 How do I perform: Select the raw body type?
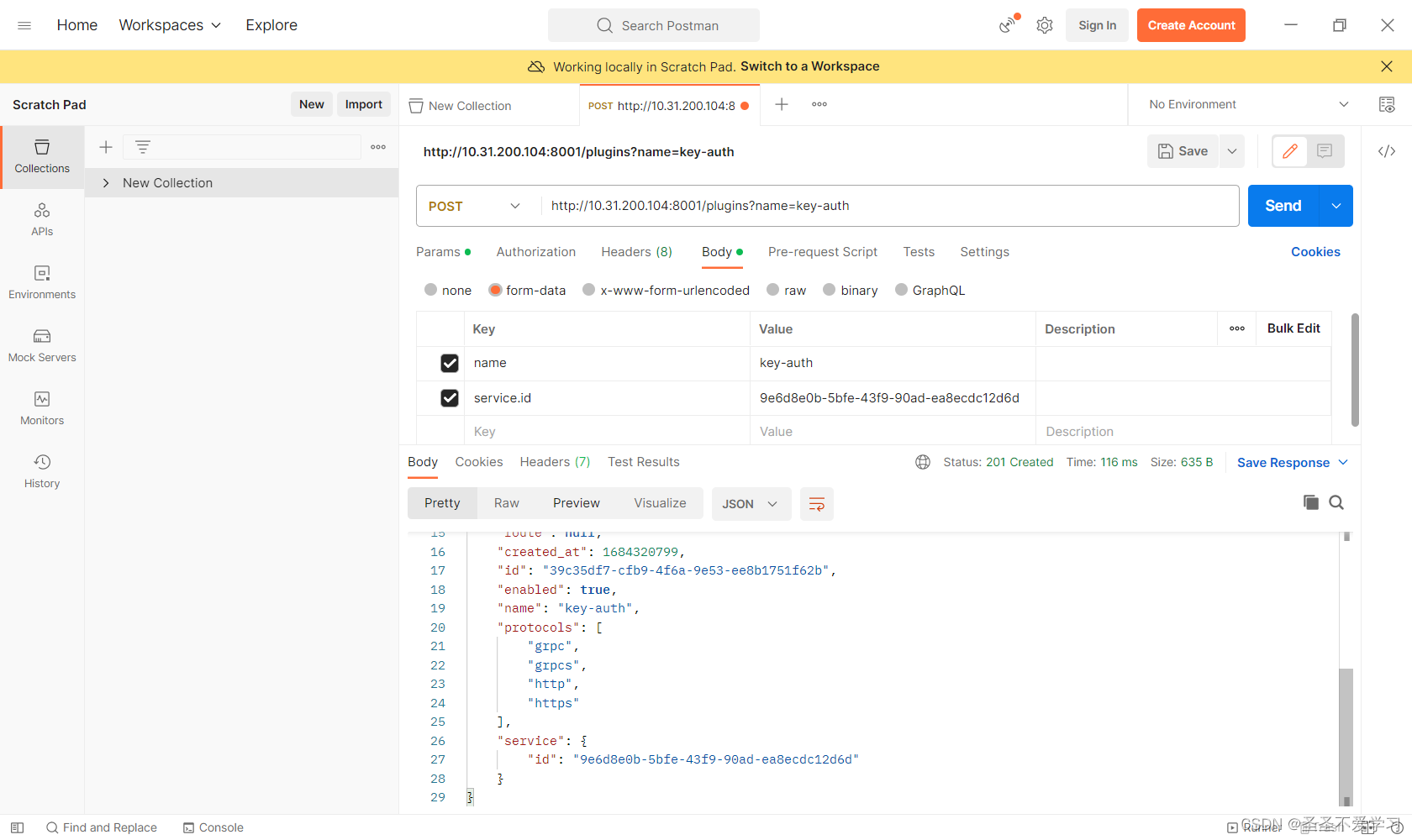click(773, 290)
